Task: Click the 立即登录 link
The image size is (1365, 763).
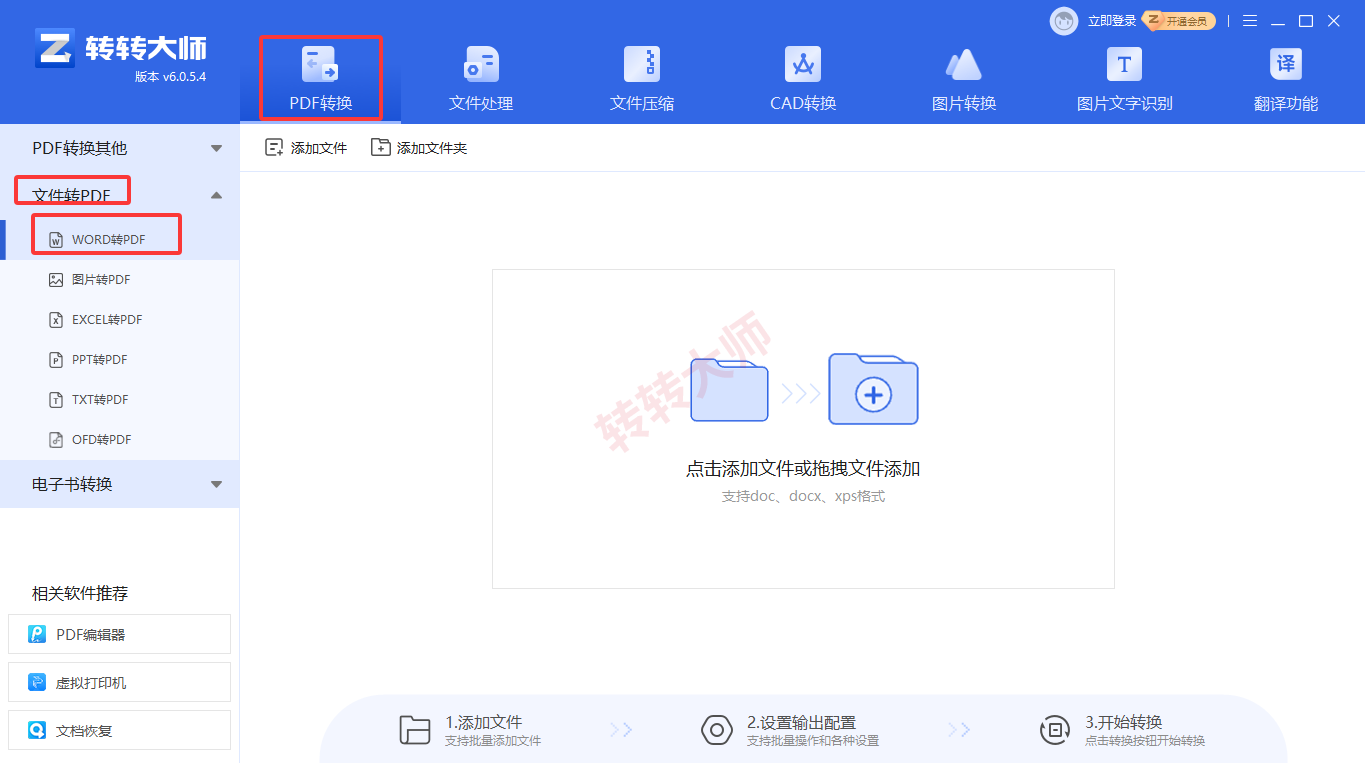Action: coord(1112,21)
